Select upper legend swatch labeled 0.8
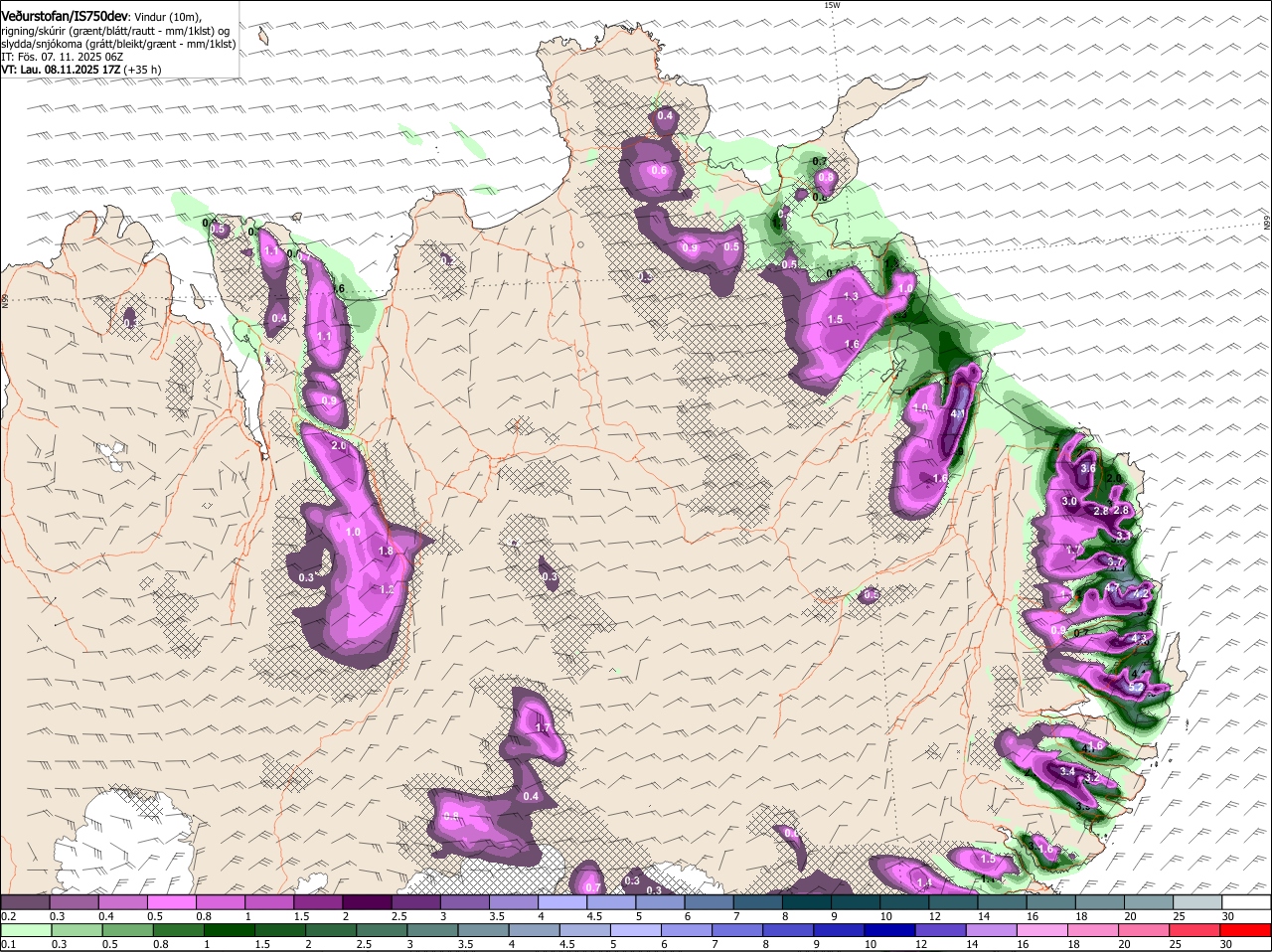Image resolution: width=1272 pixels, height=952 pixels. (221, 902)
